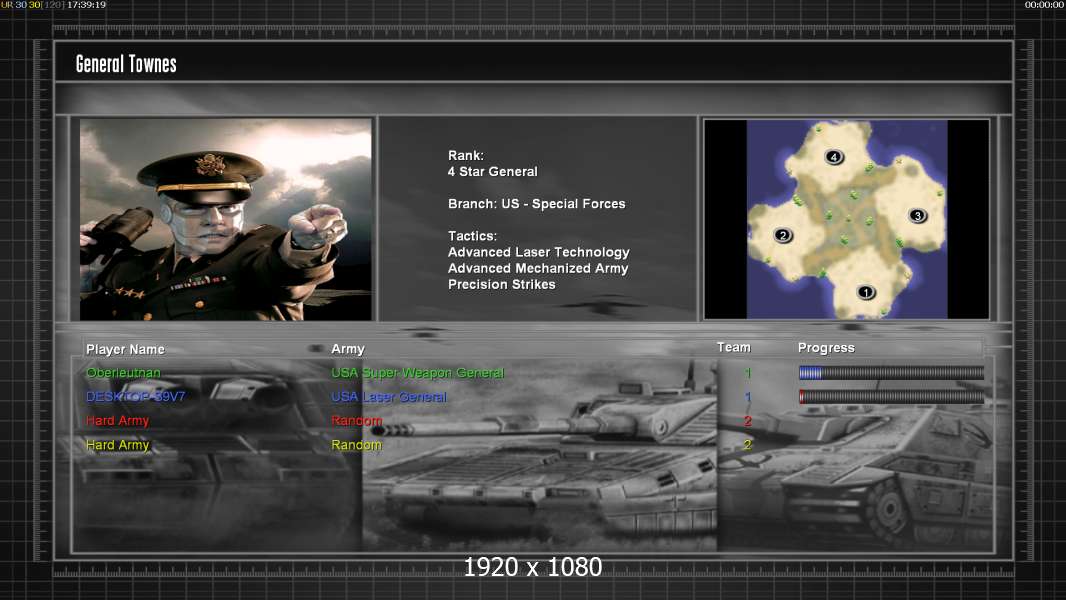1066x600 pixels.
Task: Click the red Hard Army player name
Action: click(x=118, y=421)
